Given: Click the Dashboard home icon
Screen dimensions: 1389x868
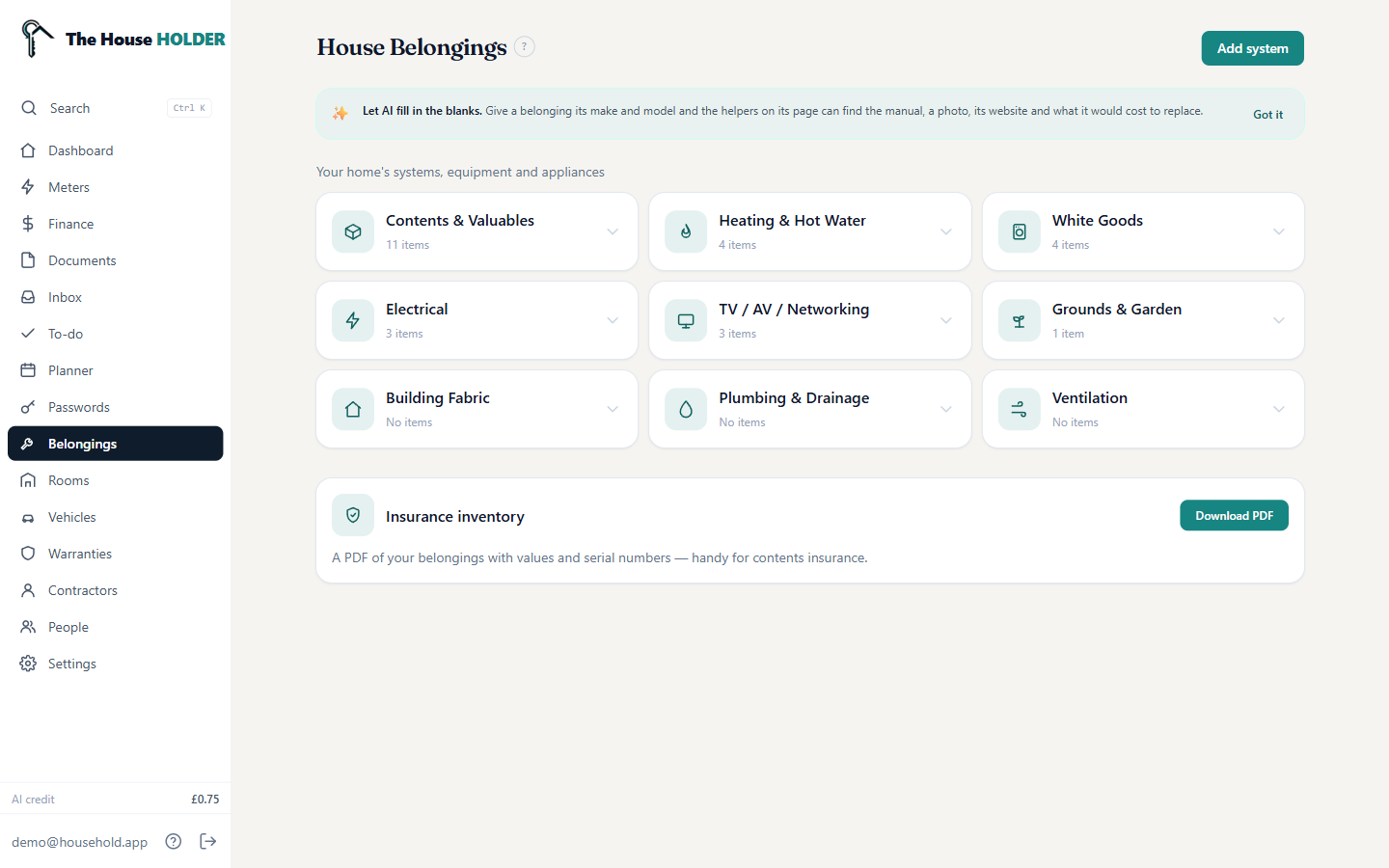Looking at the screenshot, I should coord(28,150).
